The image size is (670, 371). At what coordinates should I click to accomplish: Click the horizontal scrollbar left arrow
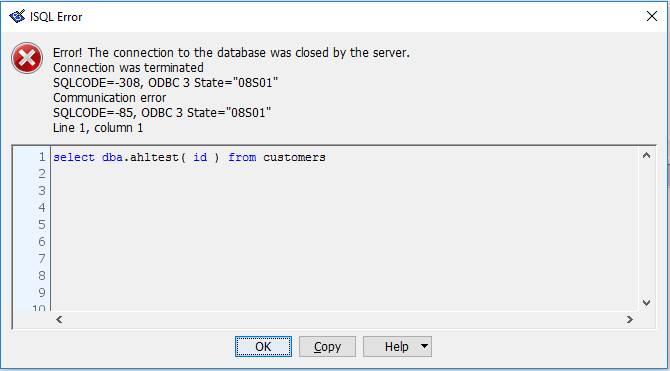[59, 319]
